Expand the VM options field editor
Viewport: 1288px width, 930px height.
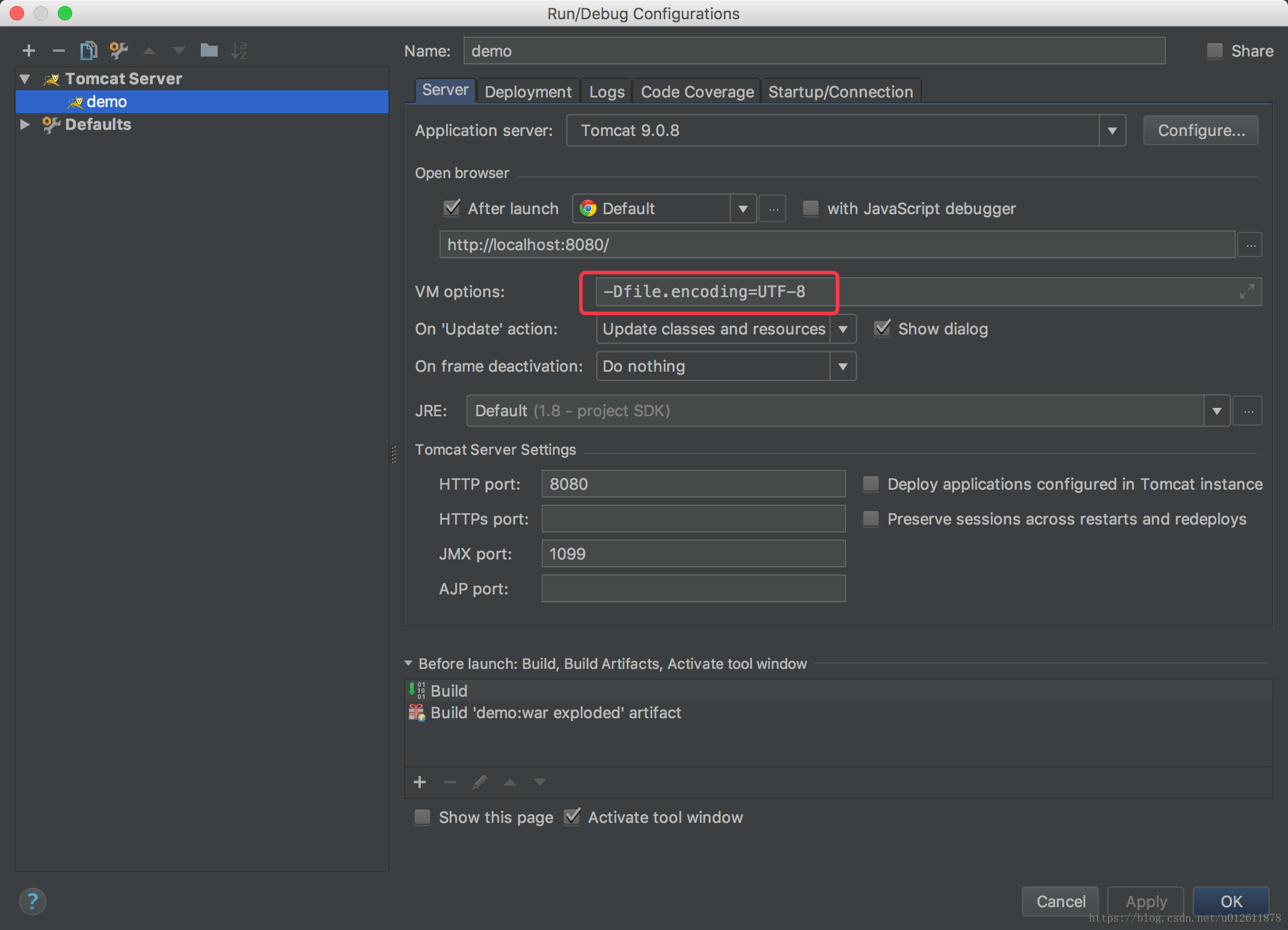coord(1247,292)
